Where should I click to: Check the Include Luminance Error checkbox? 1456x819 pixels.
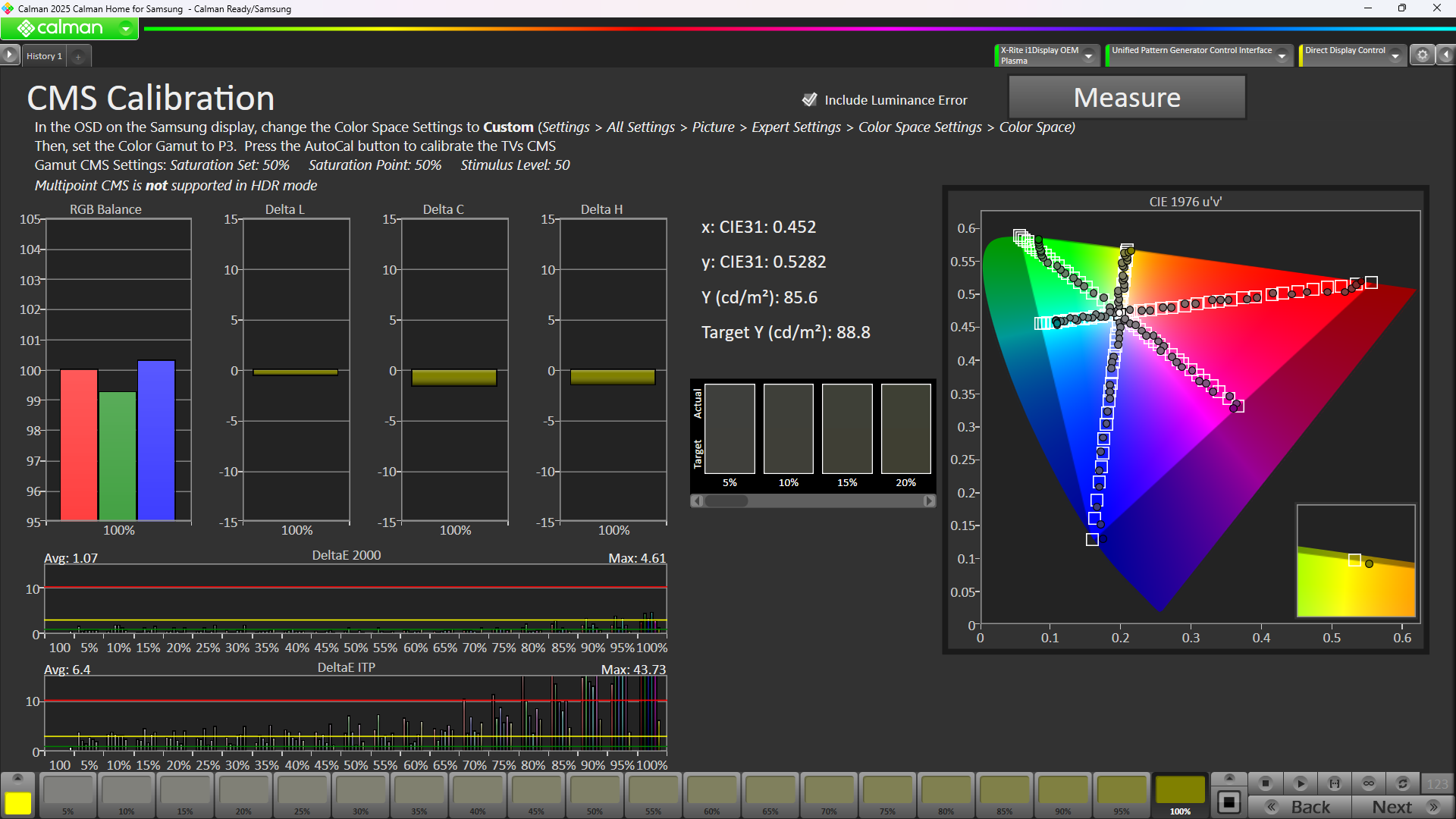pos(809,99)
